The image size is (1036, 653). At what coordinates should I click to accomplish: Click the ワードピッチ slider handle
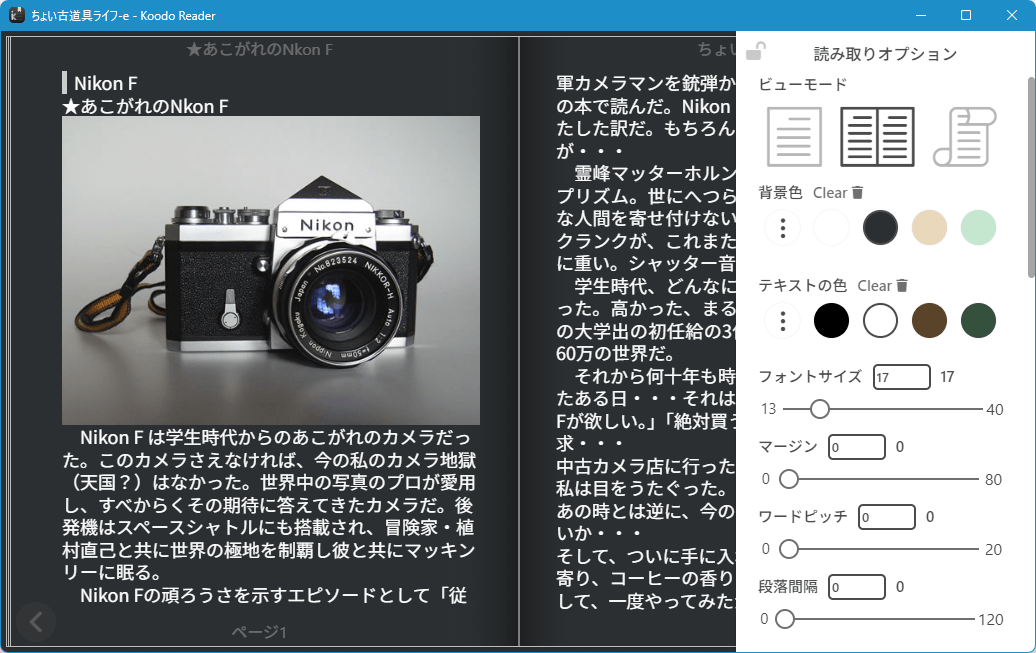[788, 549]
